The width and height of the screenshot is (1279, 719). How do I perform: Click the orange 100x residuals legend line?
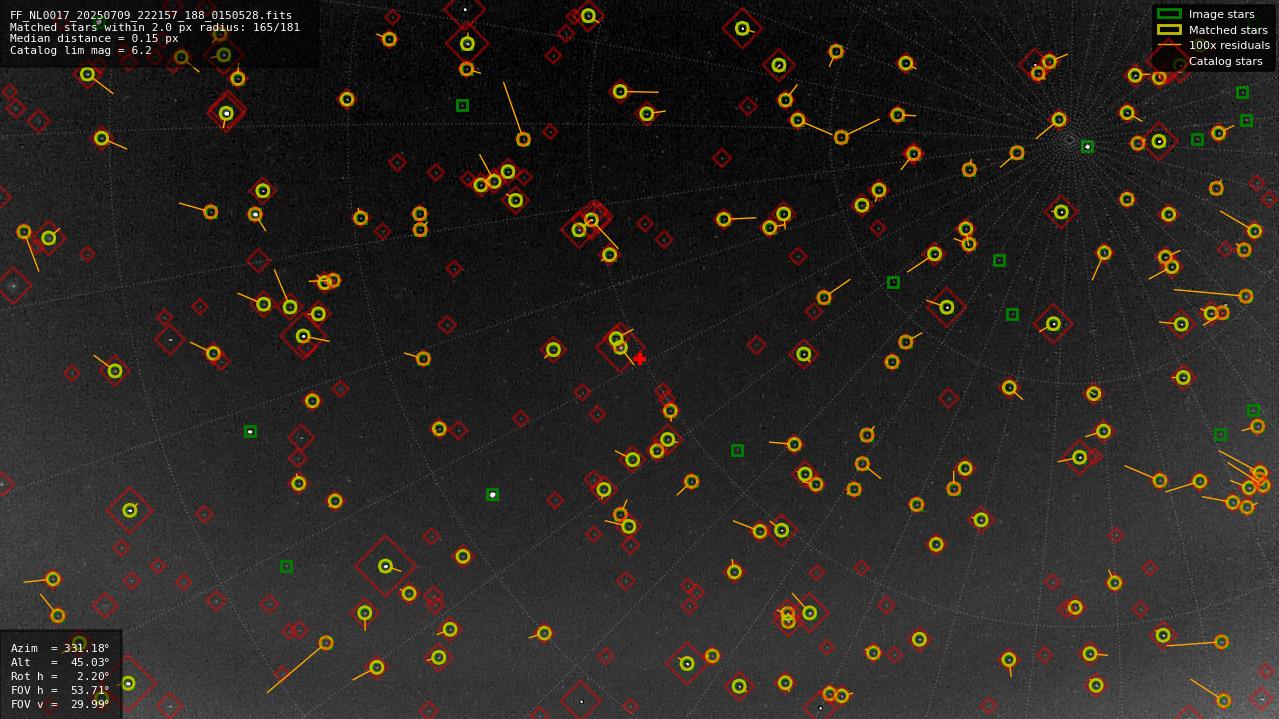coord(1169,45)
